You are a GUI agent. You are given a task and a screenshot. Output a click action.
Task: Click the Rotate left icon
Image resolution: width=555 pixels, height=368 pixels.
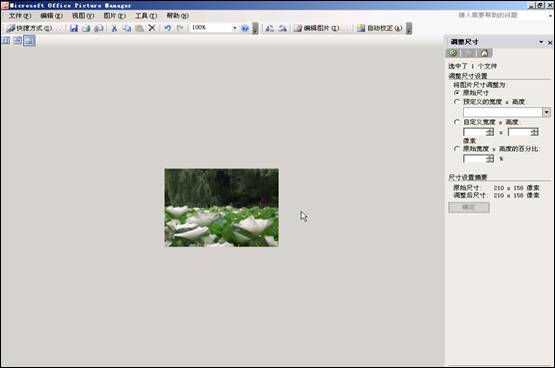[270, 28]
